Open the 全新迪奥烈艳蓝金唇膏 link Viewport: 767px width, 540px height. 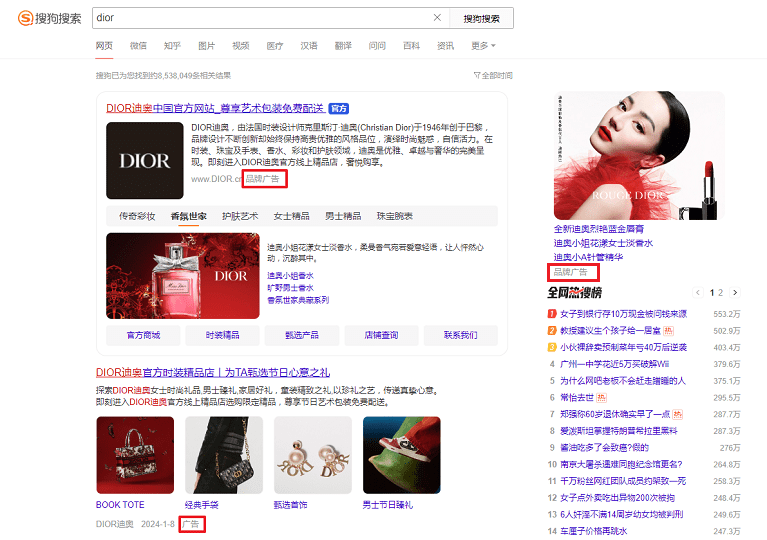pos(599,229)
